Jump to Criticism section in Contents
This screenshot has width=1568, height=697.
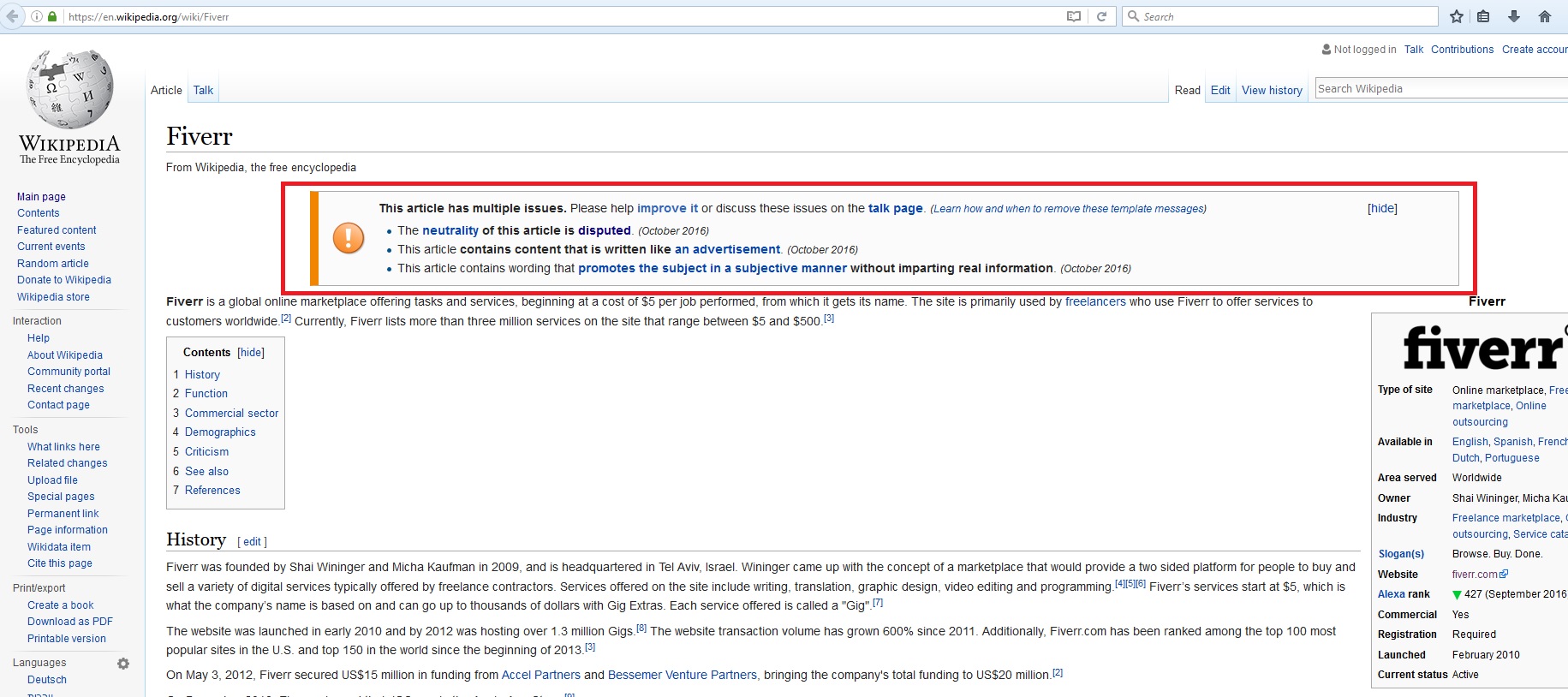[x=206, y=451]
